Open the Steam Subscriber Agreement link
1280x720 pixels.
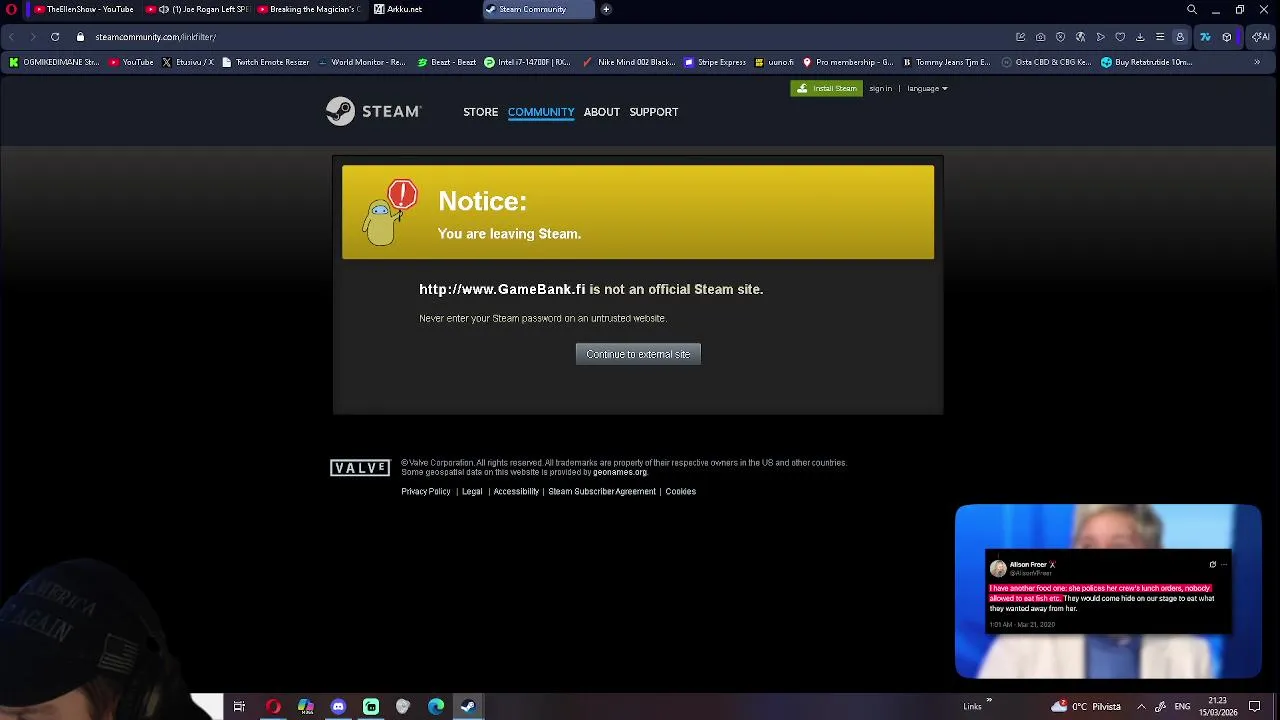click(602, 491)
